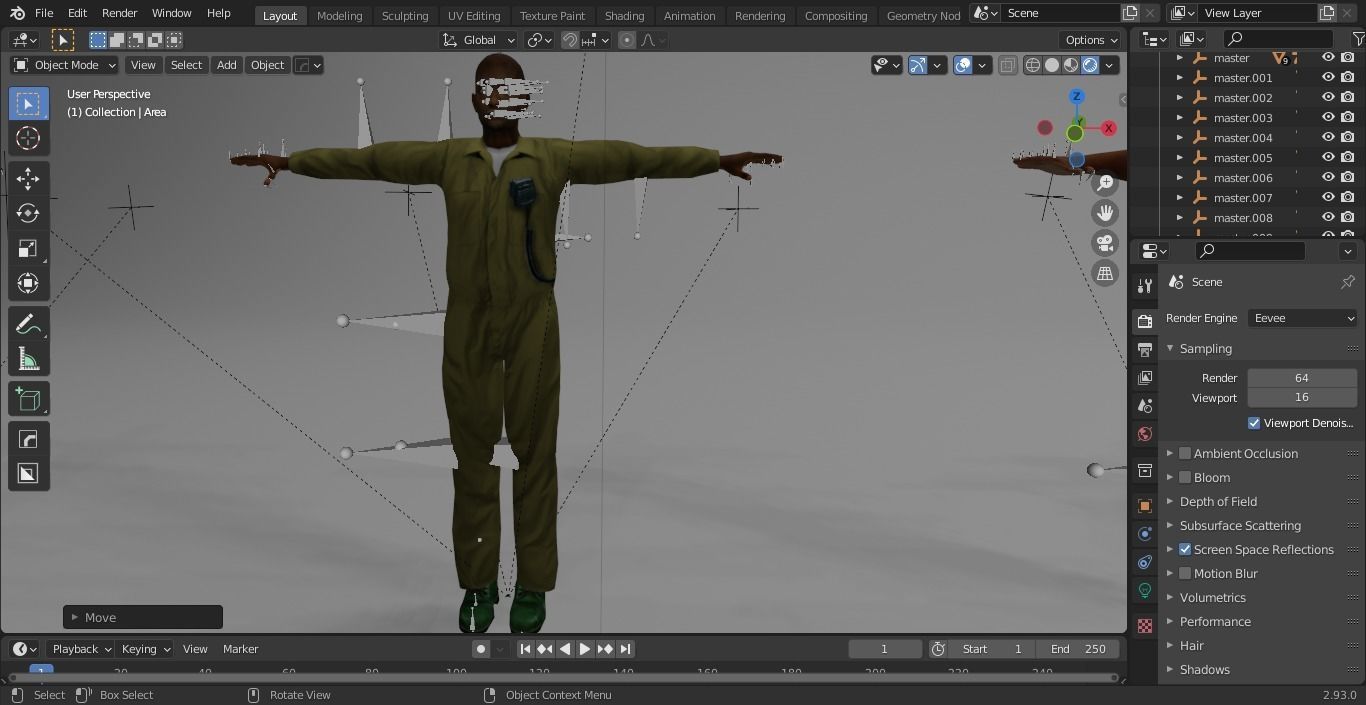Open the Keying popover
Image resolution: width=1366 pixels, height=705 pixels.
pos(145,649)
